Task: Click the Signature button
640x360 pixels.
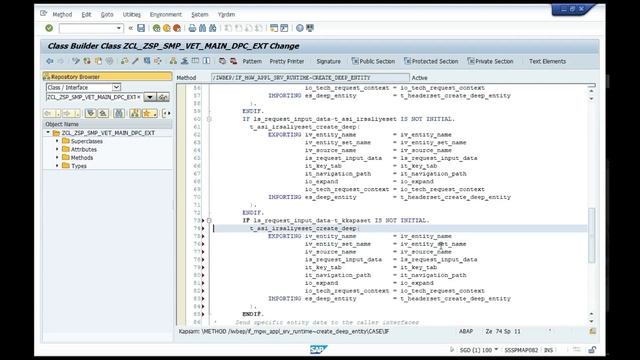Action: tap(328, 61)
